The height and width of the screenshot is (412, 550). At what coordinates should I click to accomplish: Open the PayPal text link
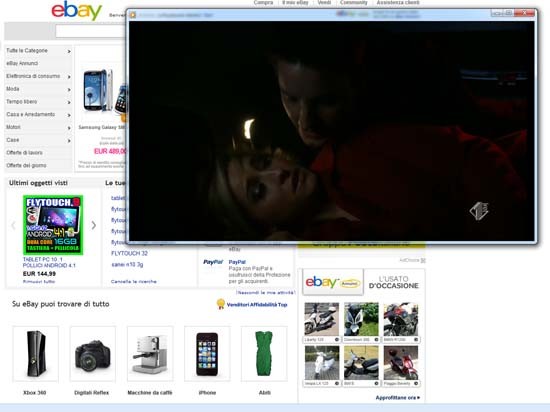pos(237,262)
